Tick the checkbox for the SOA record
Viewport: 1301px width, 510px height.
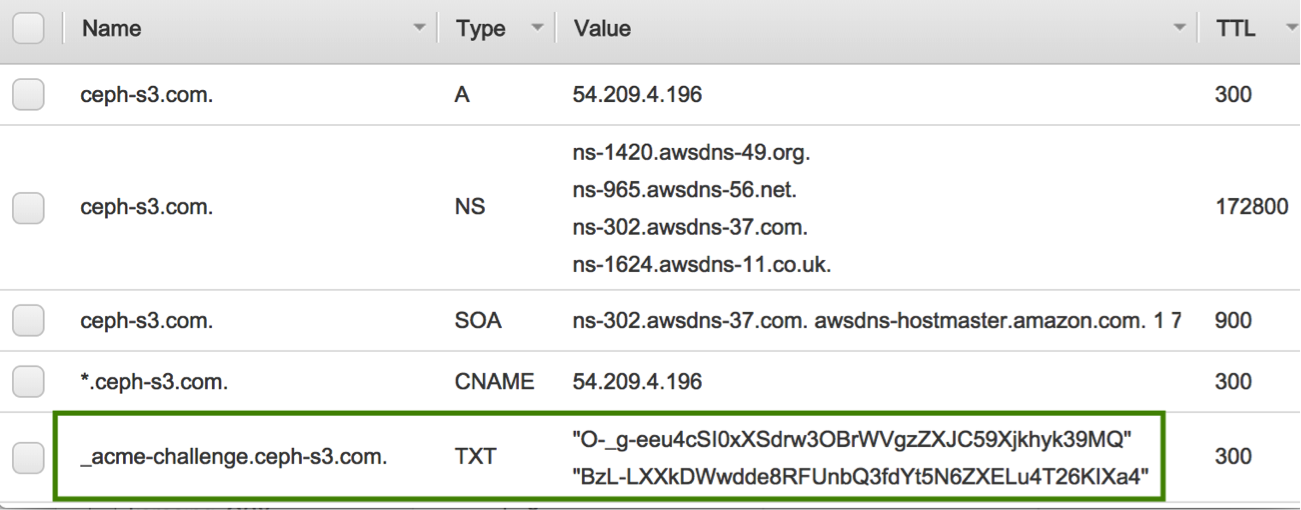pyautogui.click(x=27, y=320)
